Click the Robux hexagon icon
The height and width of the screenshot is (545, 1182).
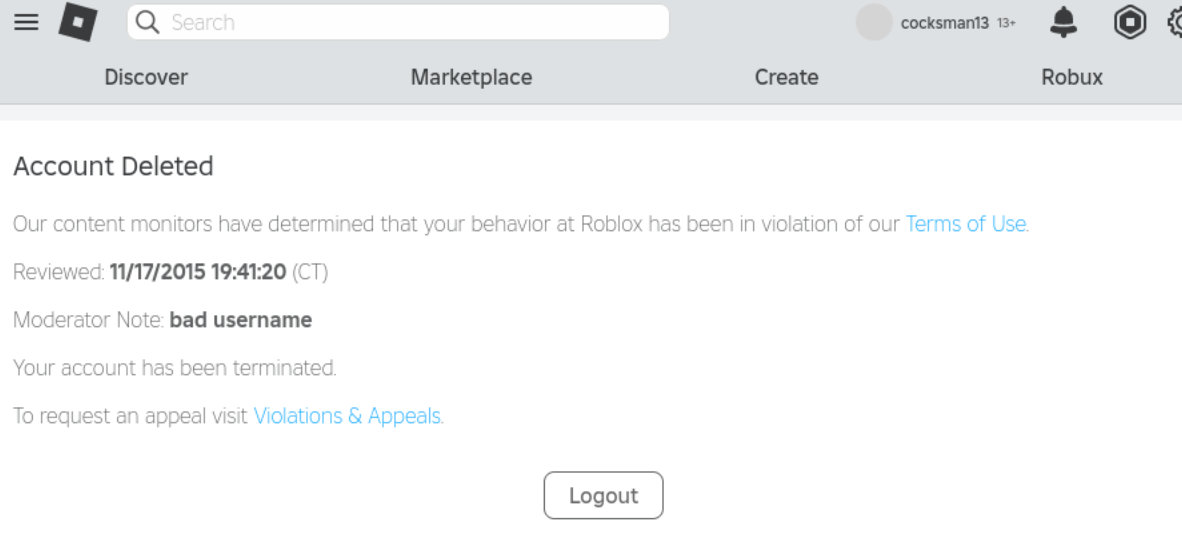tap(1129, 22)
